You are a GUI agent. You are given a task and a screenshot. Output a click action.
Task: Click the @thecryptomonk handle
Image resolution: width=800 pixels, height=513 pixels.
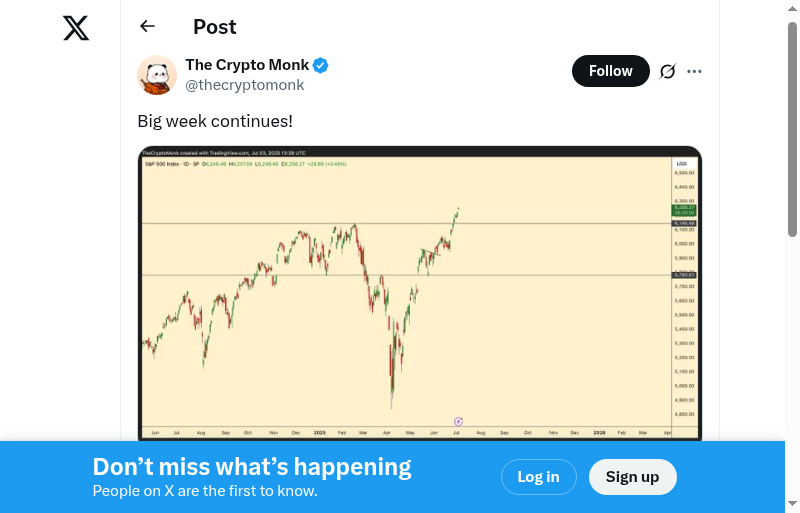pyautogui.click(x=245, y=85)
